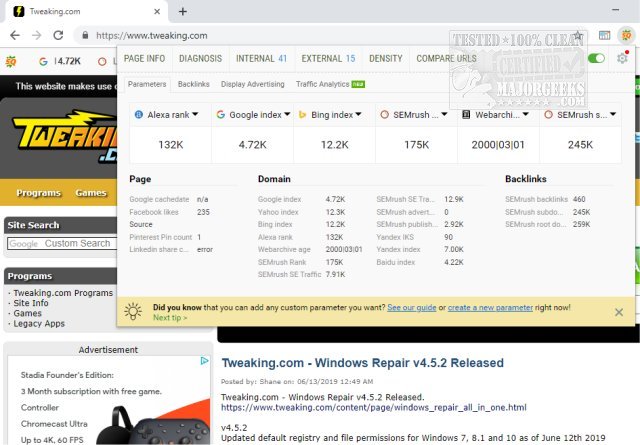Screen dimensions: 640x445
Task: Open SEOquake settings gear icon
Action: click(x=622, y=58)
